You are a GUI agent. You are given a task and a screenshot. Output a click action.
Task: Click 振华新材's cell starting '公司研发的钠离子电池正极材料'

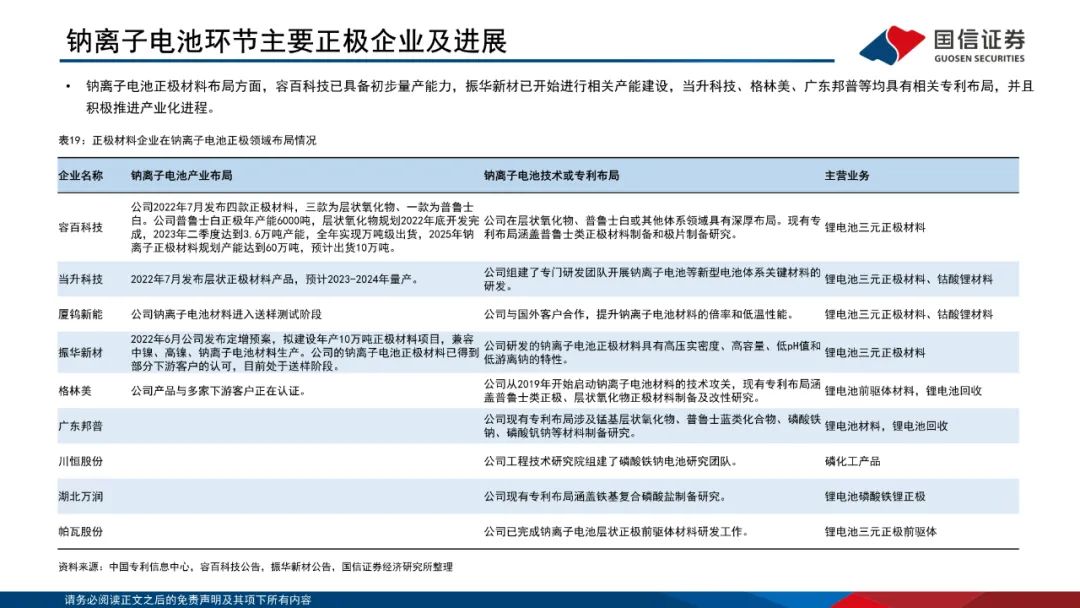click(652, 353)
